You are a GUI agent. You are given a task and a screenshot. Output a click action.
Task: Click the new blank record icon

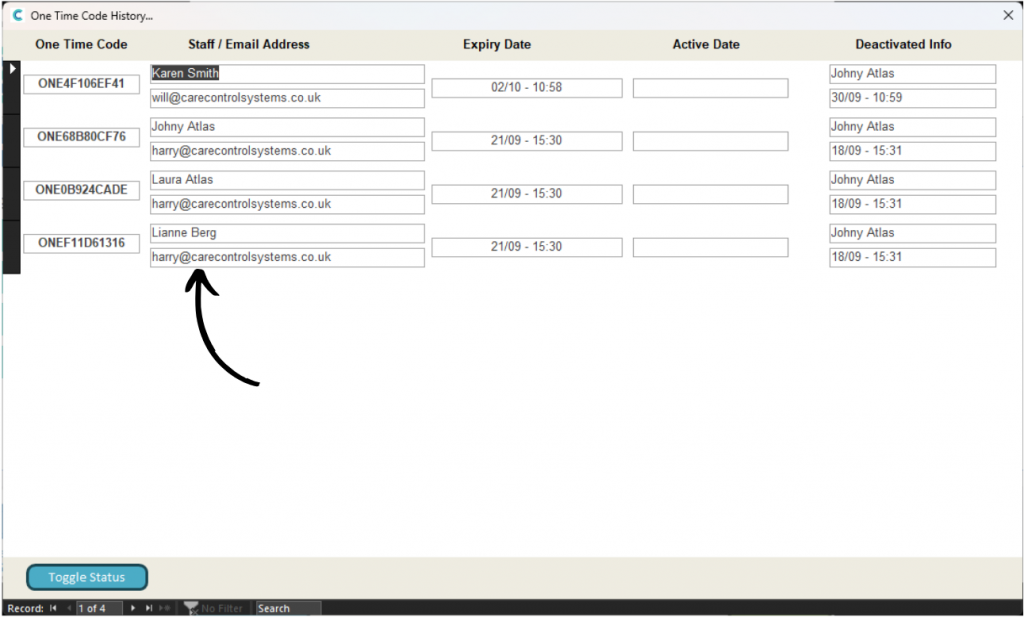click(x=165, y=608)
